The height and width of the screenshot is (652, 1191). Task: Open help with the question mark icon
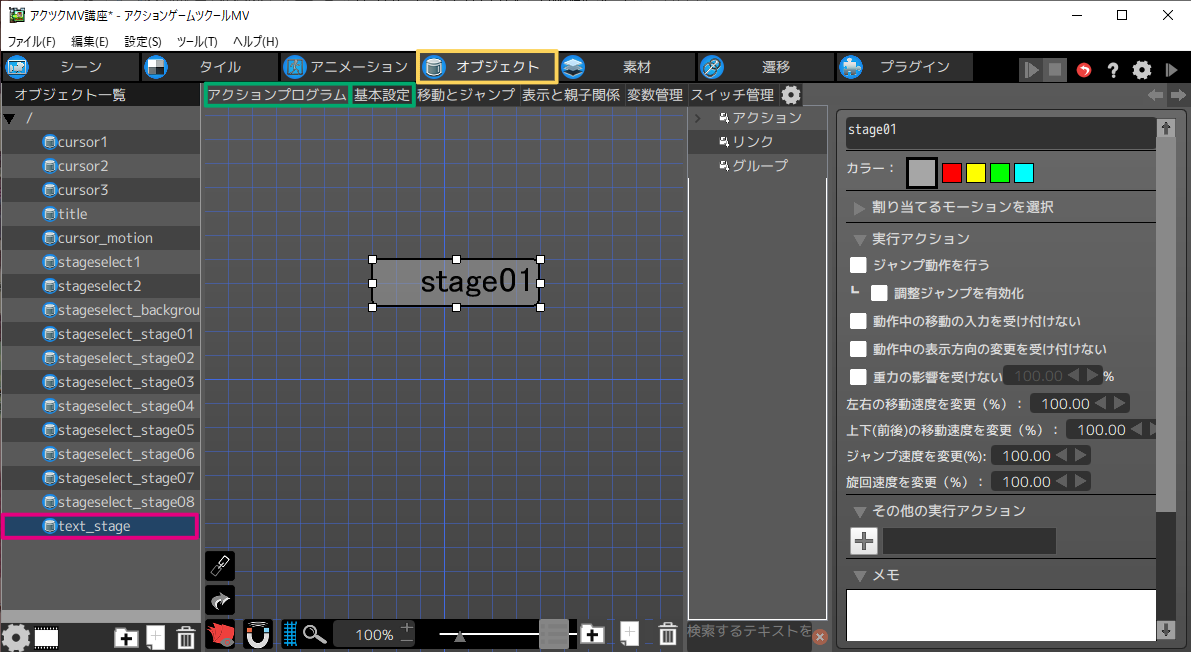tap(1112, 70)
